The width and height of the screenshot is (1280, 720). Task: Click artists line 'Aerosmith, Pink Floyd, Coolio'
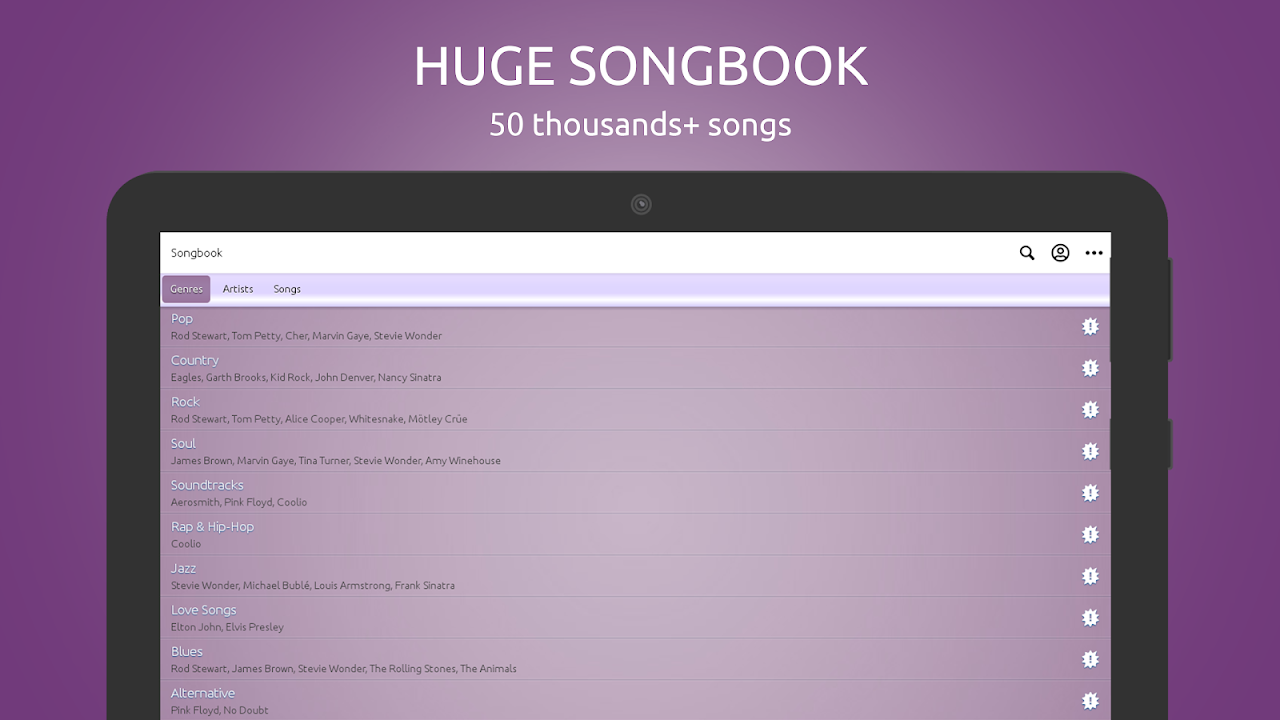239,503
